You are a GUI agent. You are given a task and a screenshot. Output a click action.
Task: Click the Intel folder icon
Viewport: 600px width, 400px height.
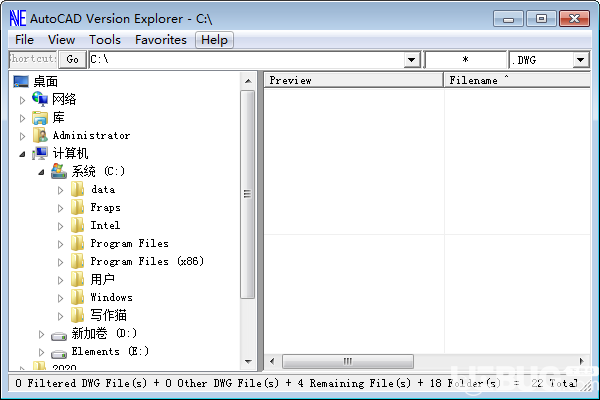(x=78, y=225)
